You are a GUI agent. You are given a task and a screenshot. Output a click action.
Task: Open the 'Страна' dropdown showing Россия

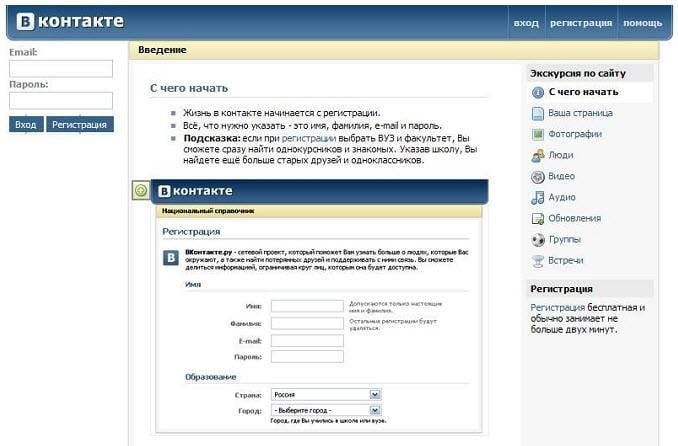(326, 395)
